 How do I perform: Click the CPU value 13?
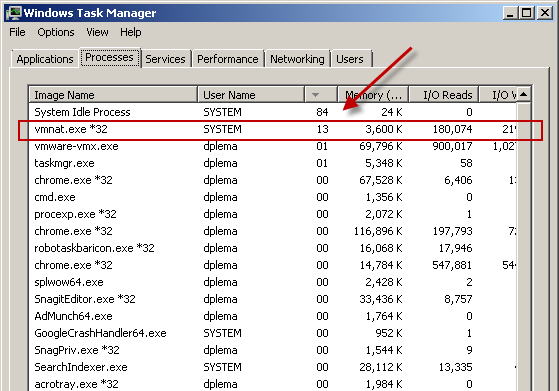[x=322, y=129]
